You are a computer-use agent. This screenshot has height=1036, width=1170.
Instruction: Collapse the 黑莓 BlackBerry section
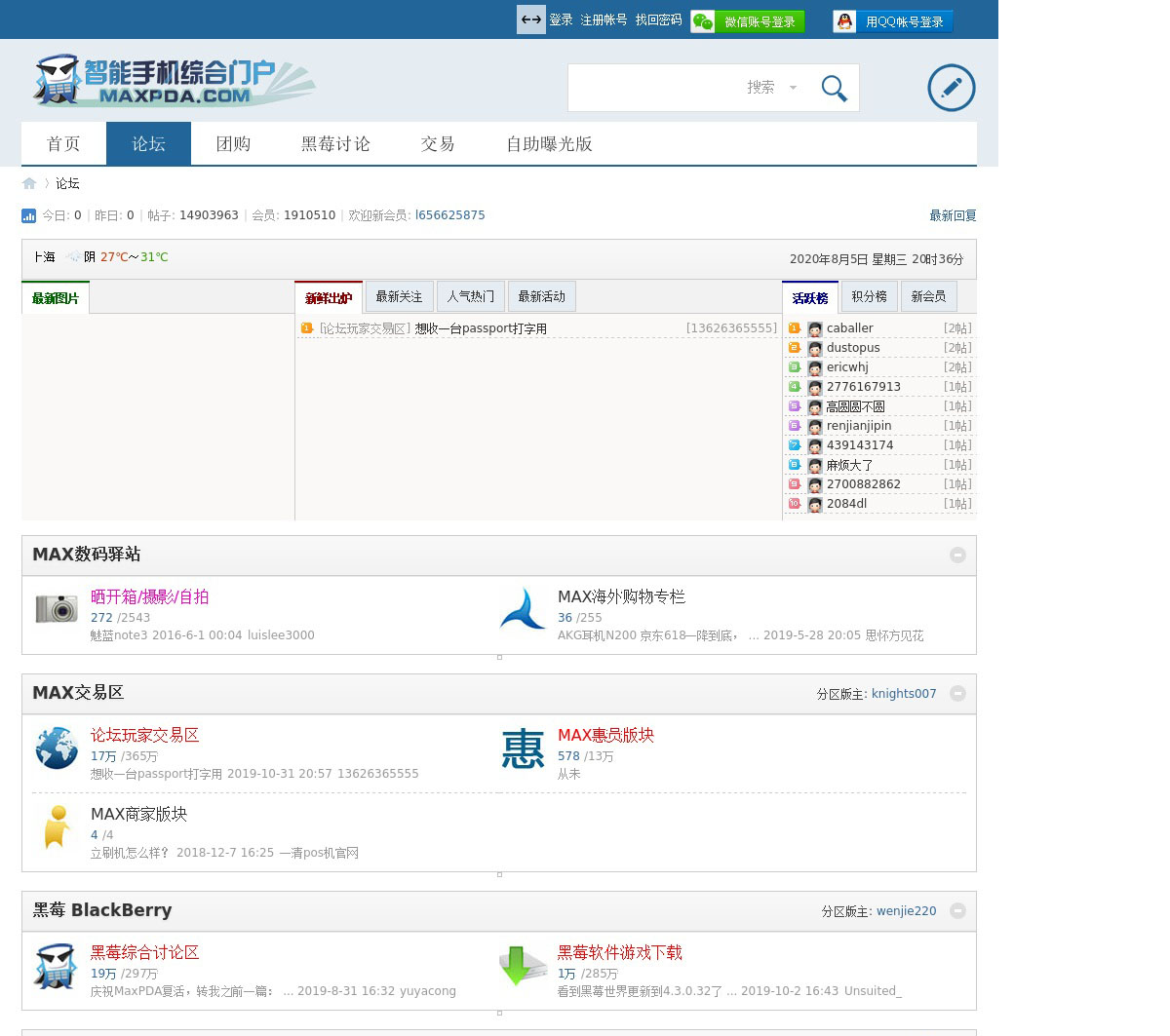pyautogui.click(x=957, y=910)
